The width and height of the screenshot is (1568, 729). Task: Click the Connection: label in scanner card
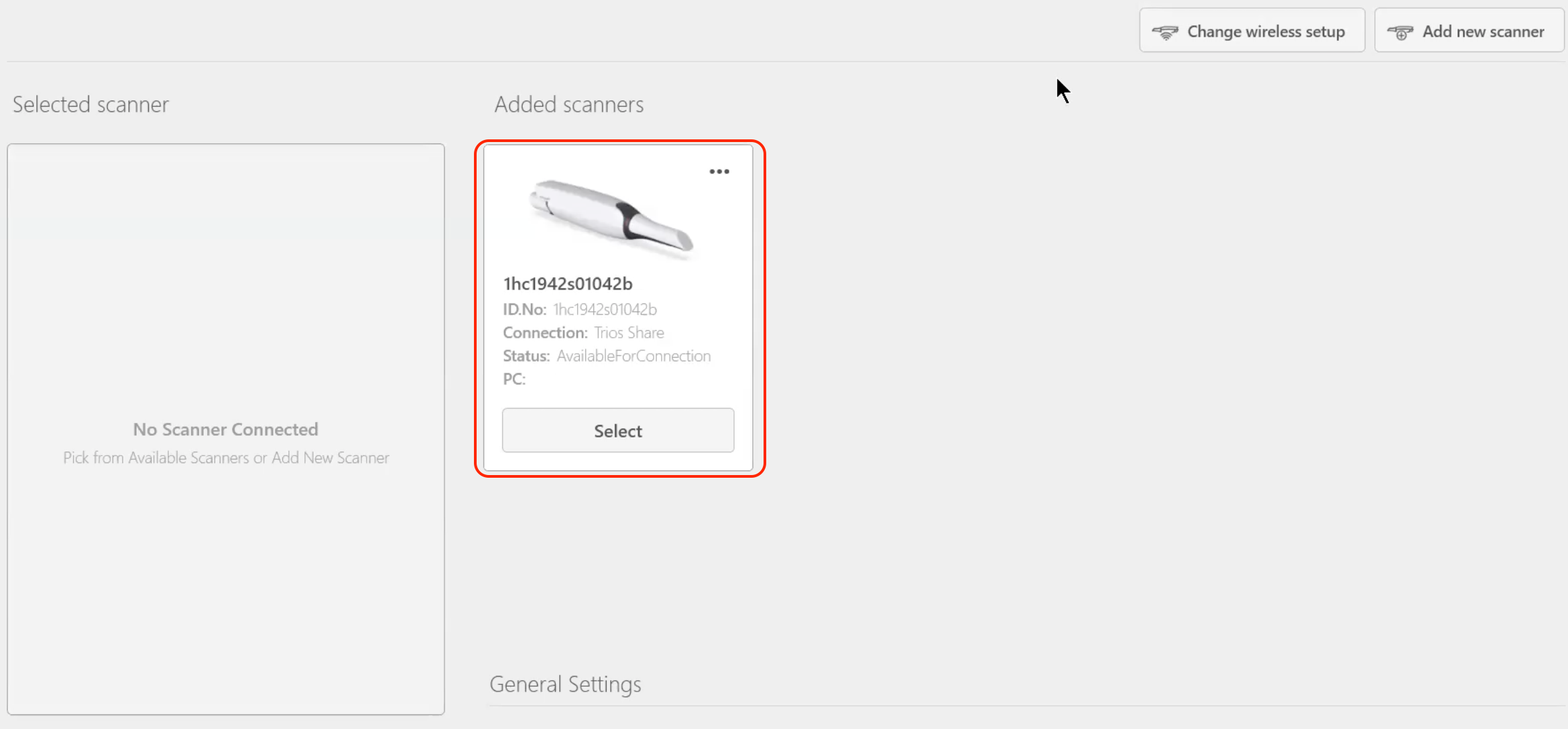[545, 333]
